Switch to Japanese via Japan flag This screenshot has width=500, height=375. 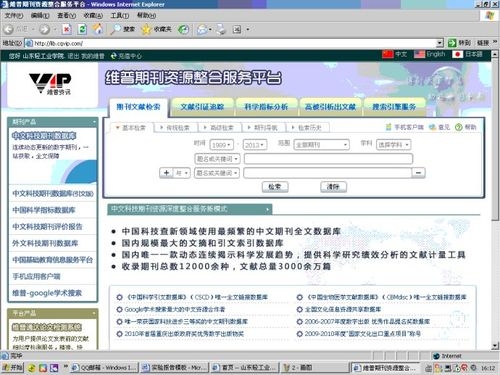click(458, 54)
